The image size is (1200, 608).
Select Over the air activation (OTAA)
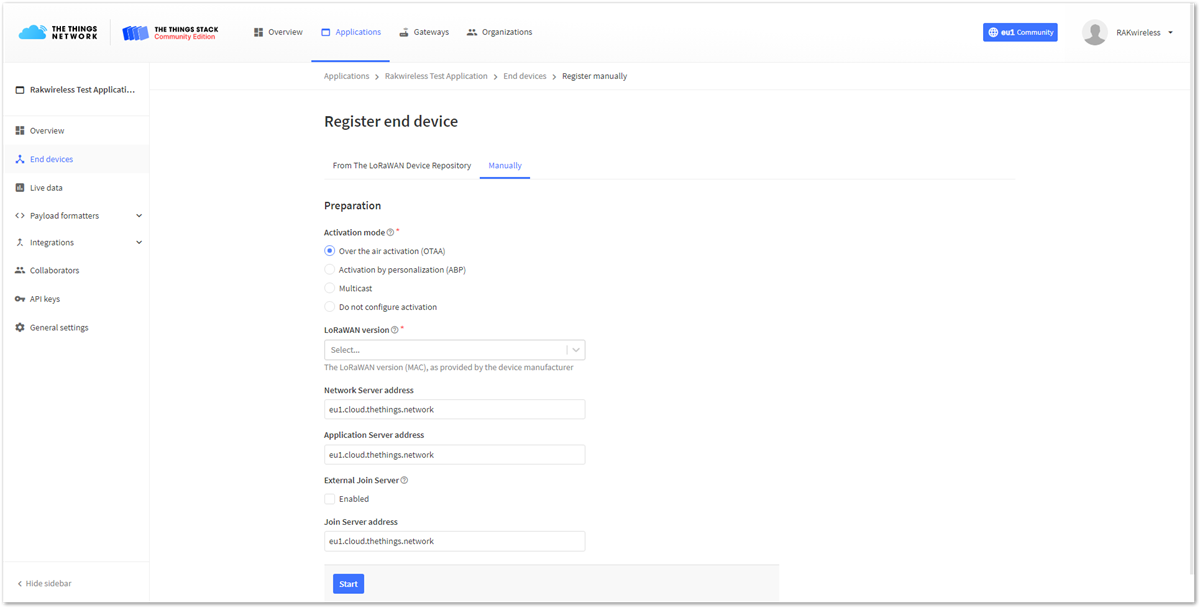click(x=330, y=251)
